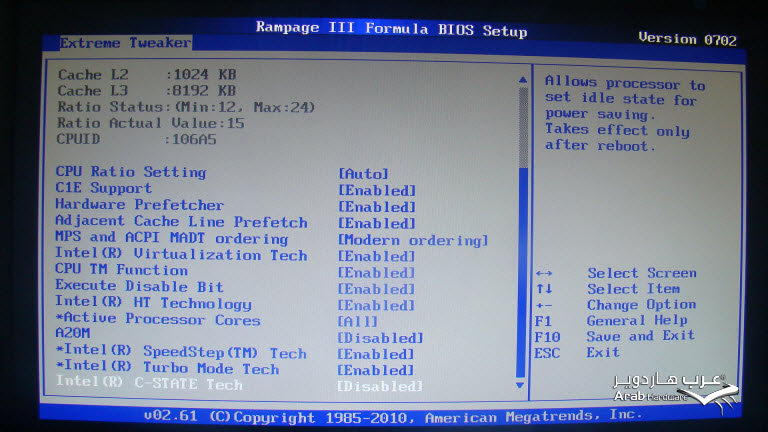Click the scrollbar up arrow
This screenshot has height=432, width=768.
(x=523, y=79)
